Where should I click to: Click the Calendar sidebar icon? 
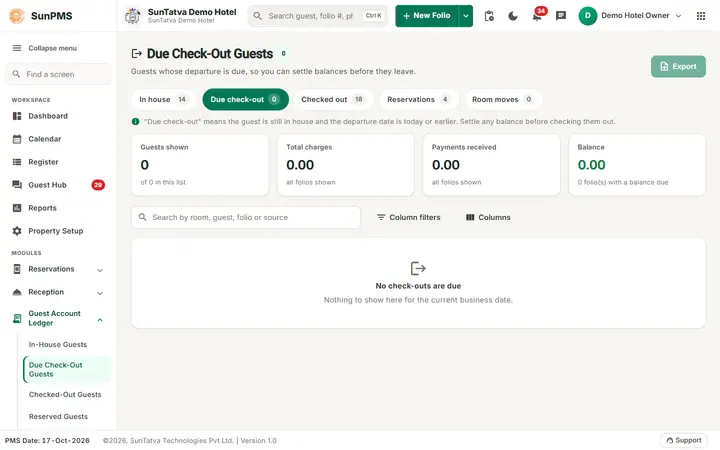point(17,139)
